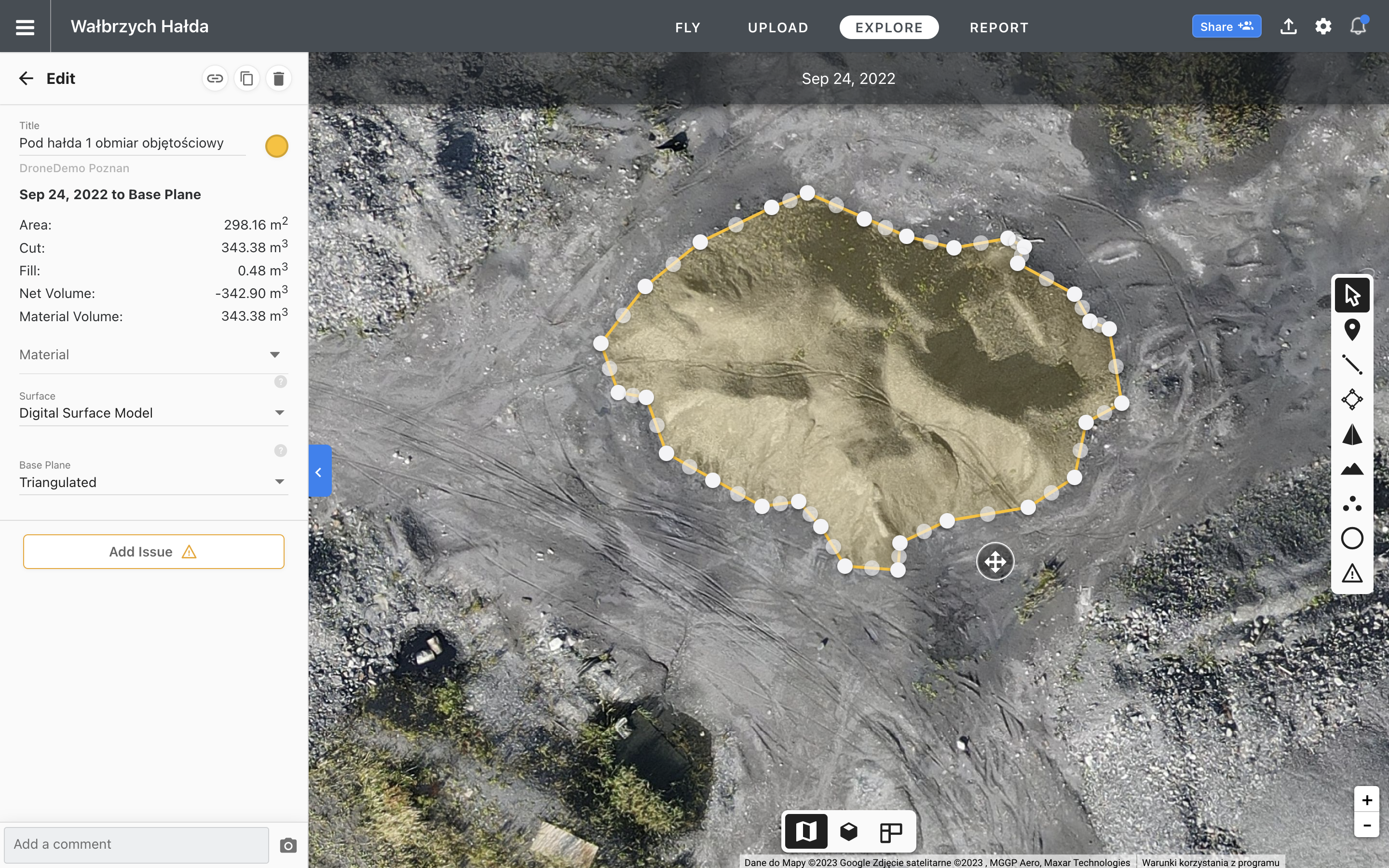The width and height of the screenshot is (1389, 868).
Task: Select the distance line tool
Action: (x=1352, y=365)
